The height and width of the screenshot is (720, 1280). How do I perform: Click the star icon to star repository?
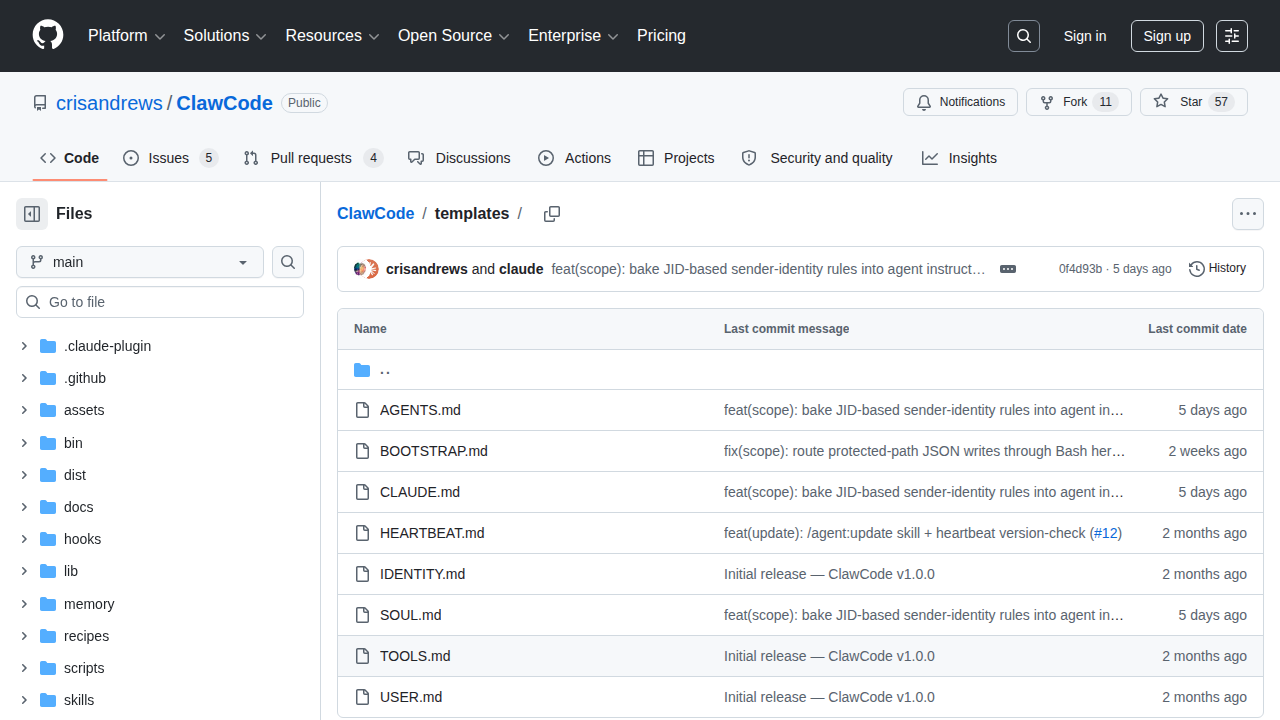[1161, 102]
